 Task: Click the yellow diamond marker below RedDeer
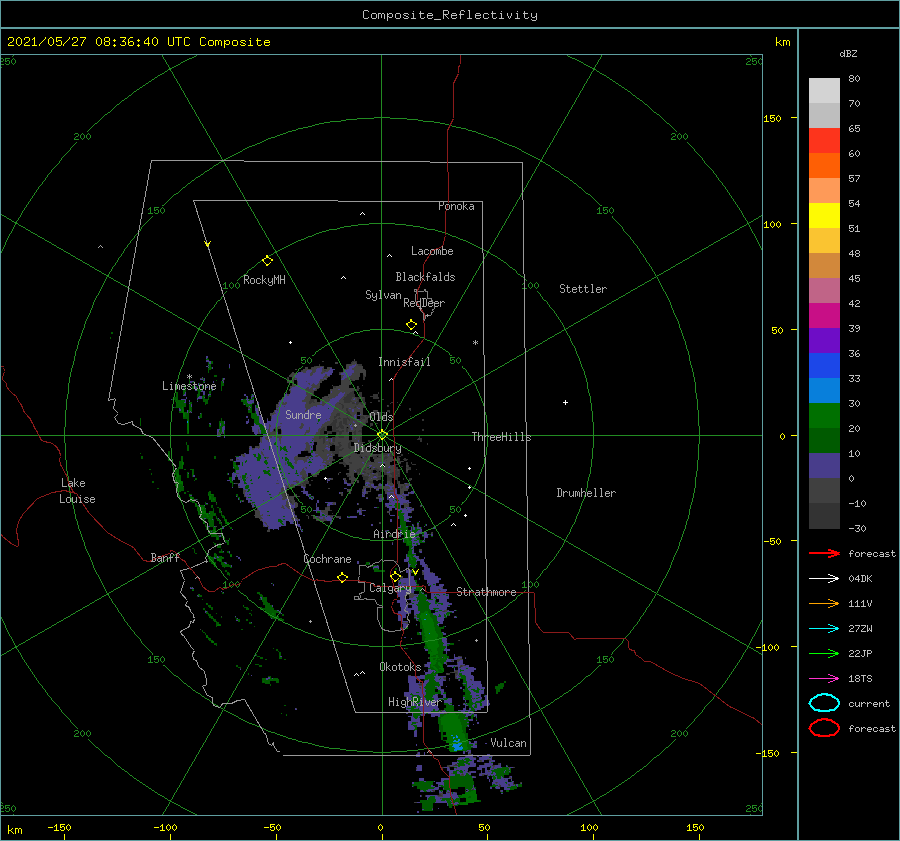tap(411, 325)
